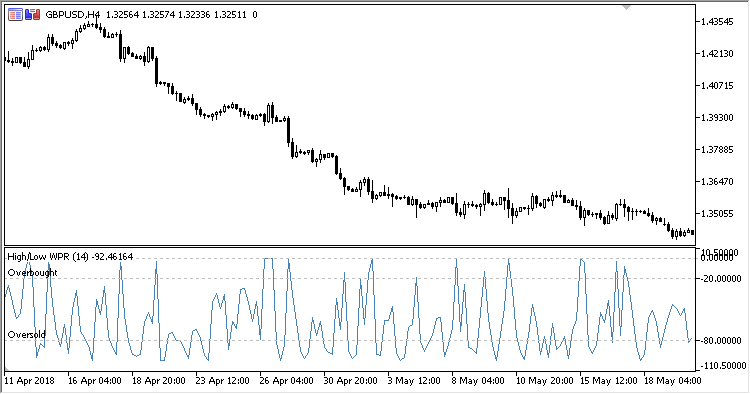Click the 18 Apr 20:00 time label

click(x=159, y=381)
